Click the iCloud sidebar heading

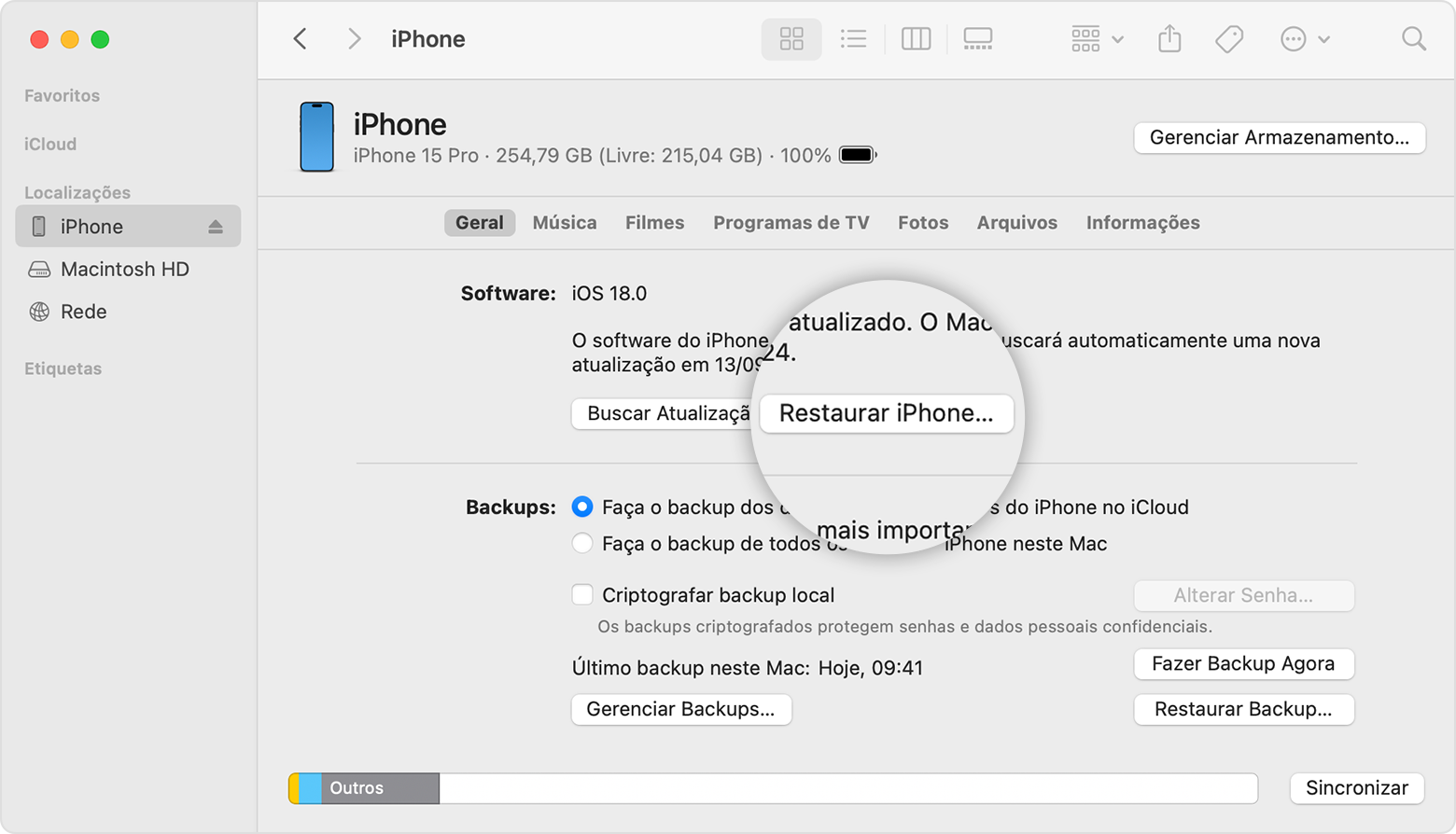[x=50, y=145]
